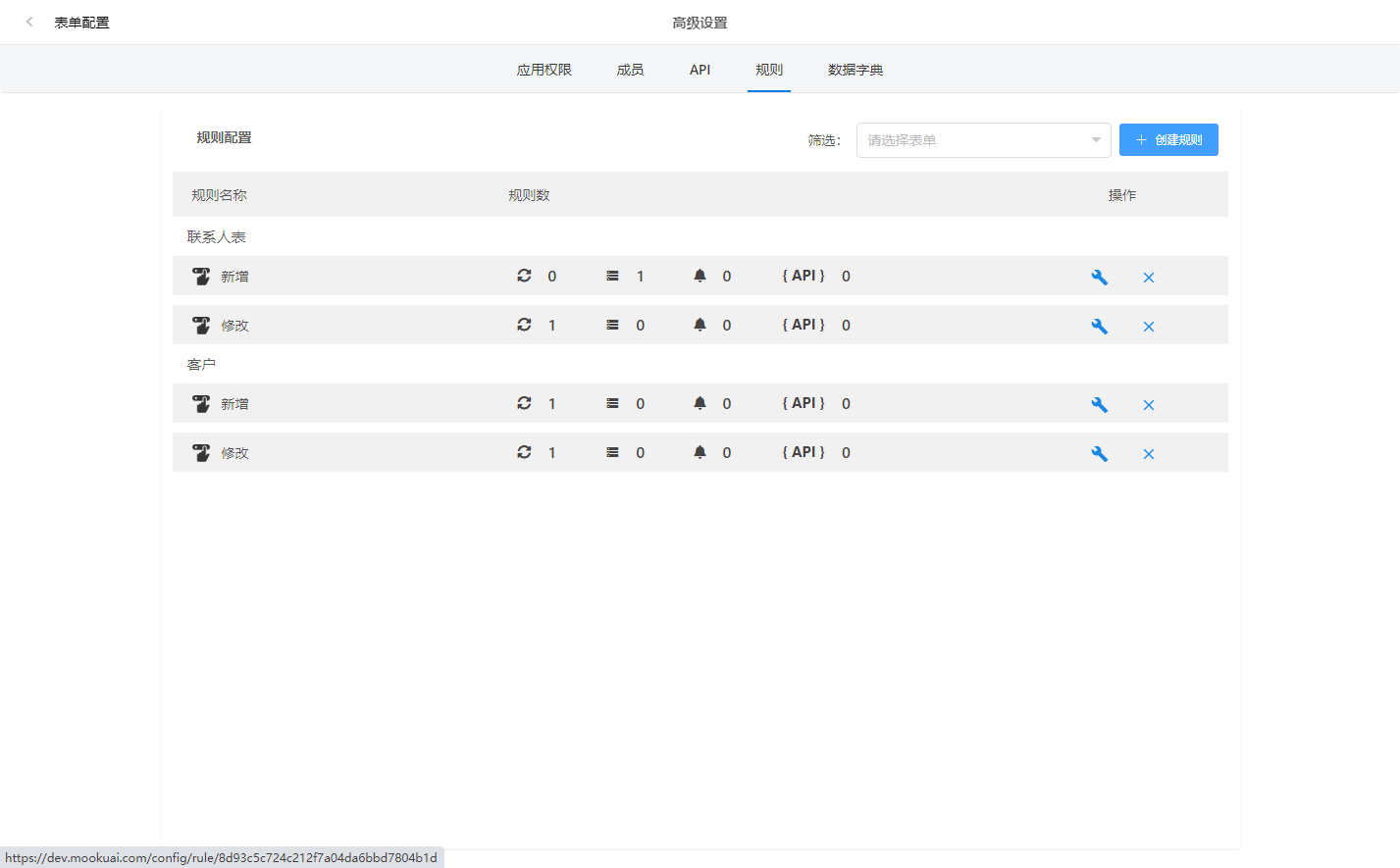This screenshot has width=1400, height=868.
Task: Delete the 联系人表 修改 rule with X
Action: pos(1149,327)
